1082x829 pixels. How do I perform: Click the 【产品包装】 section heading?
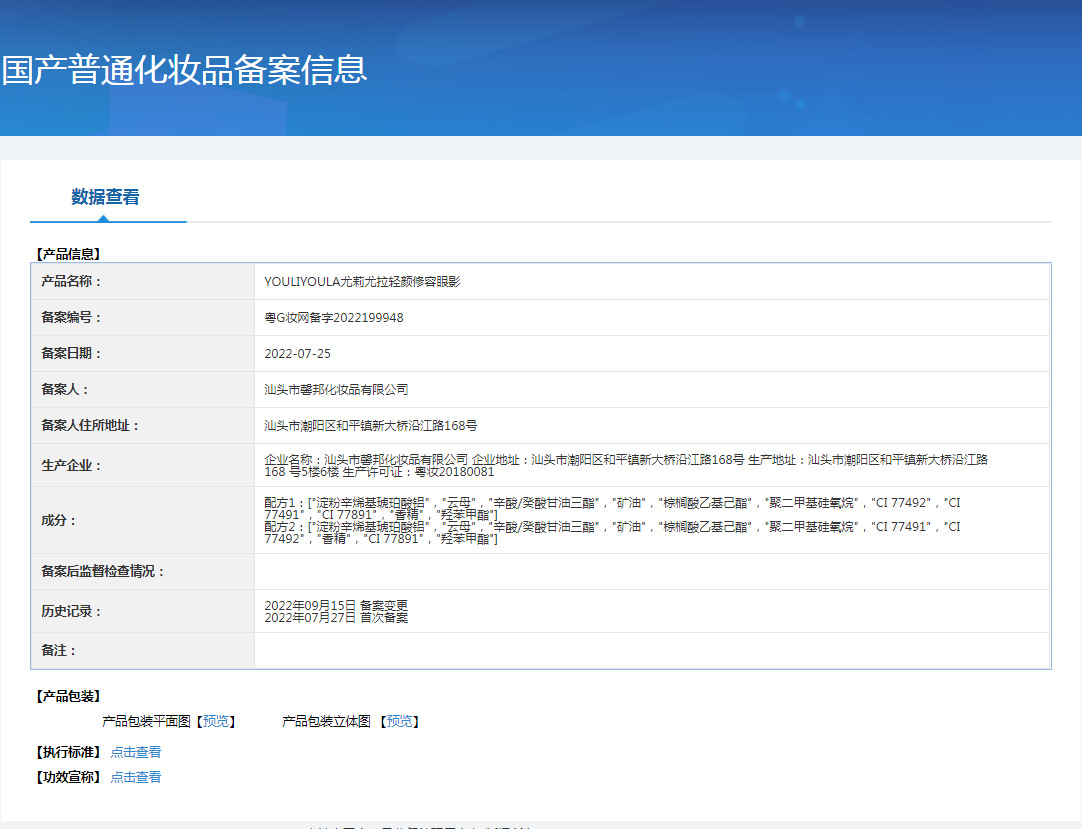click(x=68, y=696)
